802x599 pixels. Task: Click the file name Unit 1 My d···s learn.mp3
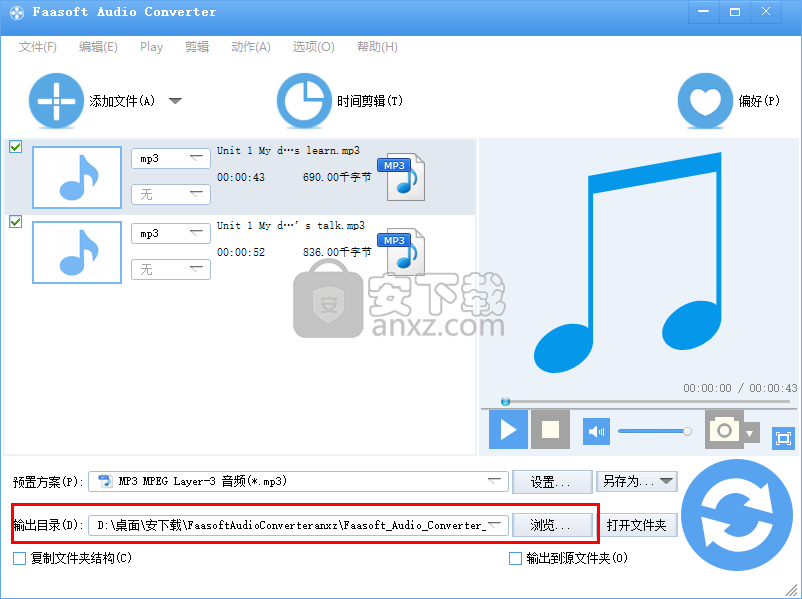coord(288,150)
